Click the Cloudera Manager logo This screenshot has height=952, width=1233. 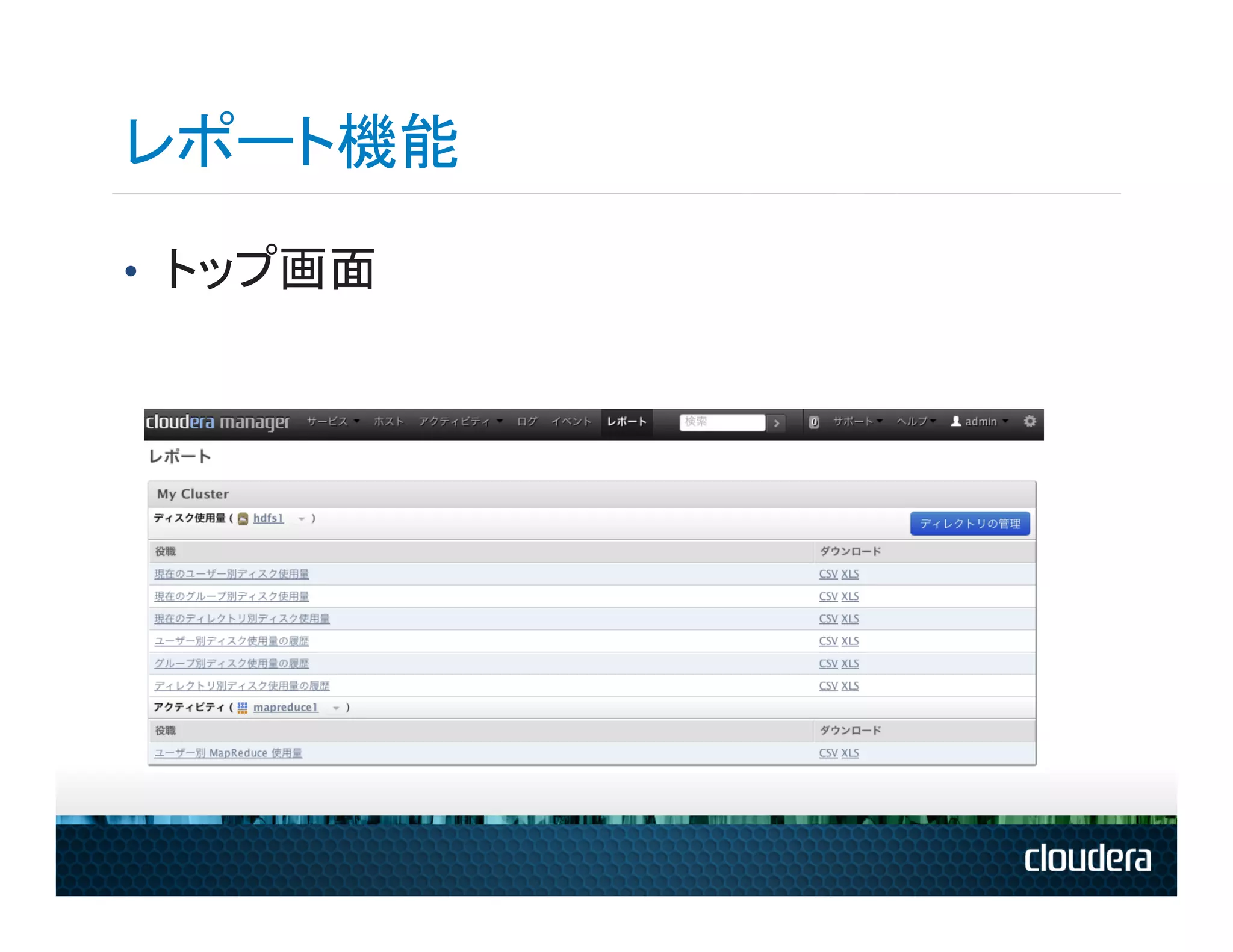pos(217,422)
